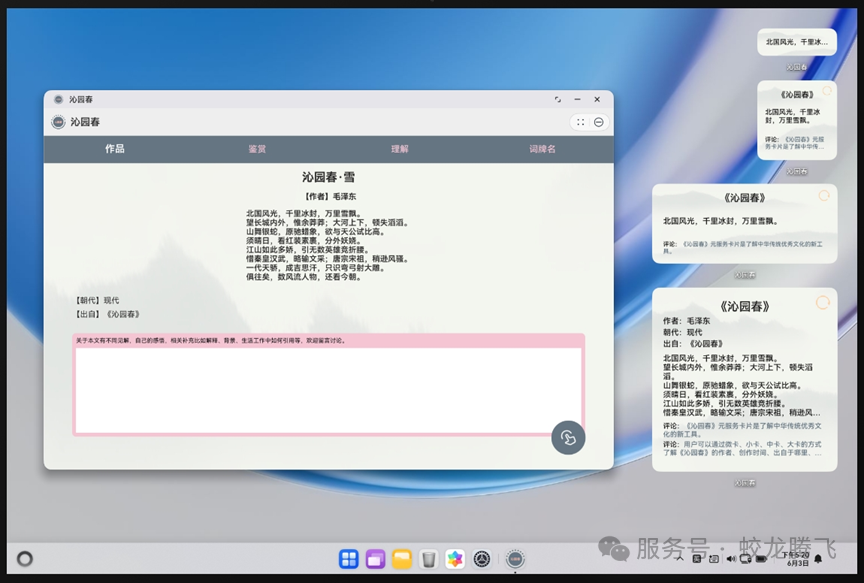Open the app grid launcher in dock
This screenshot has width=864, height=583.
349,559
